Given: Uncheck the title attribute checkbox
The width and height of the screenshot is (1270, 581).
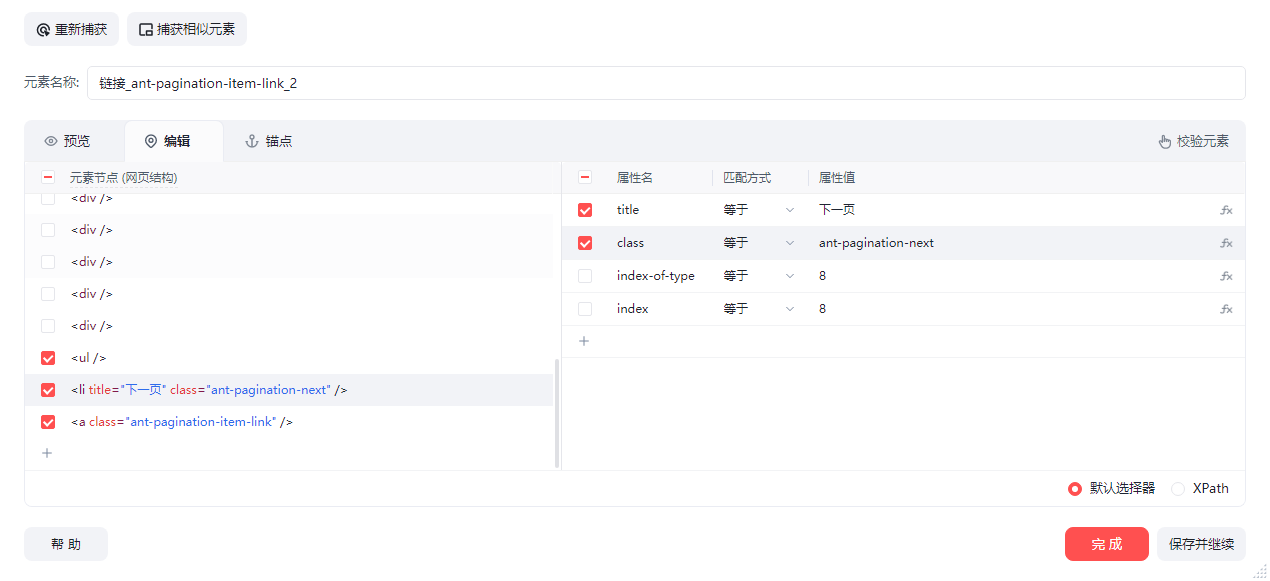Looking at the screenshot, I should click(585, 210).
